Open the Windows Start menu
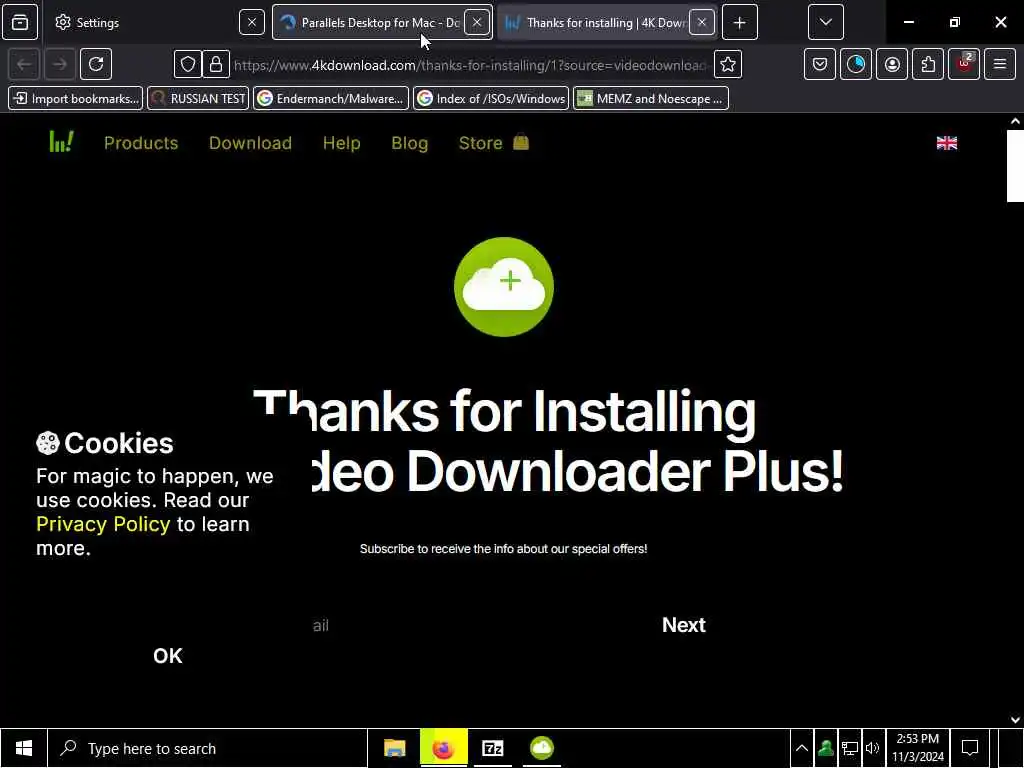Viewport: 1024px width, 768px height. coord(24,748)
